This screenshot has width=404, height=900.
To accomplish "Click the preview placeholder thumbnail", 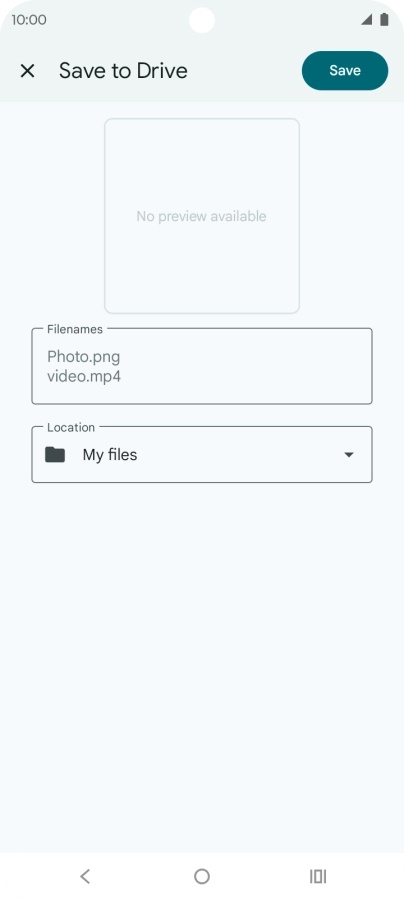I will coord(202,216).
